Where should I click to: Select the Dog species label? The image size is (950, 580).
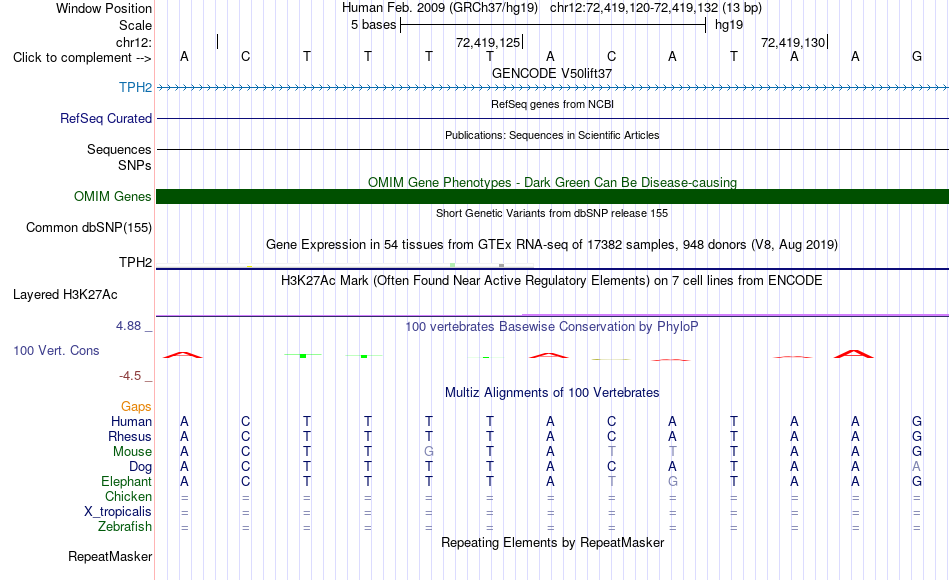click(140, 467)
